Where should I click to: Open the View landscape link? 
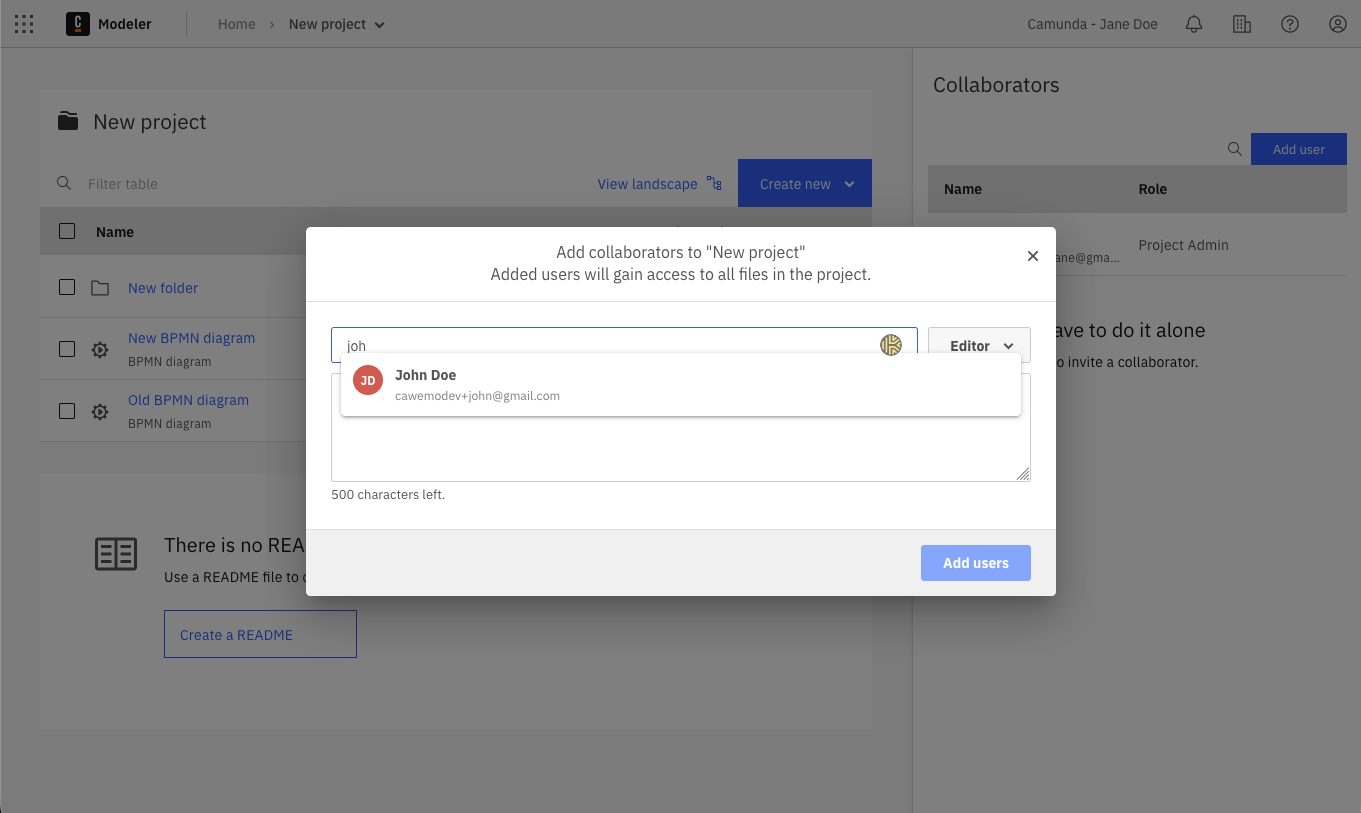(658, 183)
